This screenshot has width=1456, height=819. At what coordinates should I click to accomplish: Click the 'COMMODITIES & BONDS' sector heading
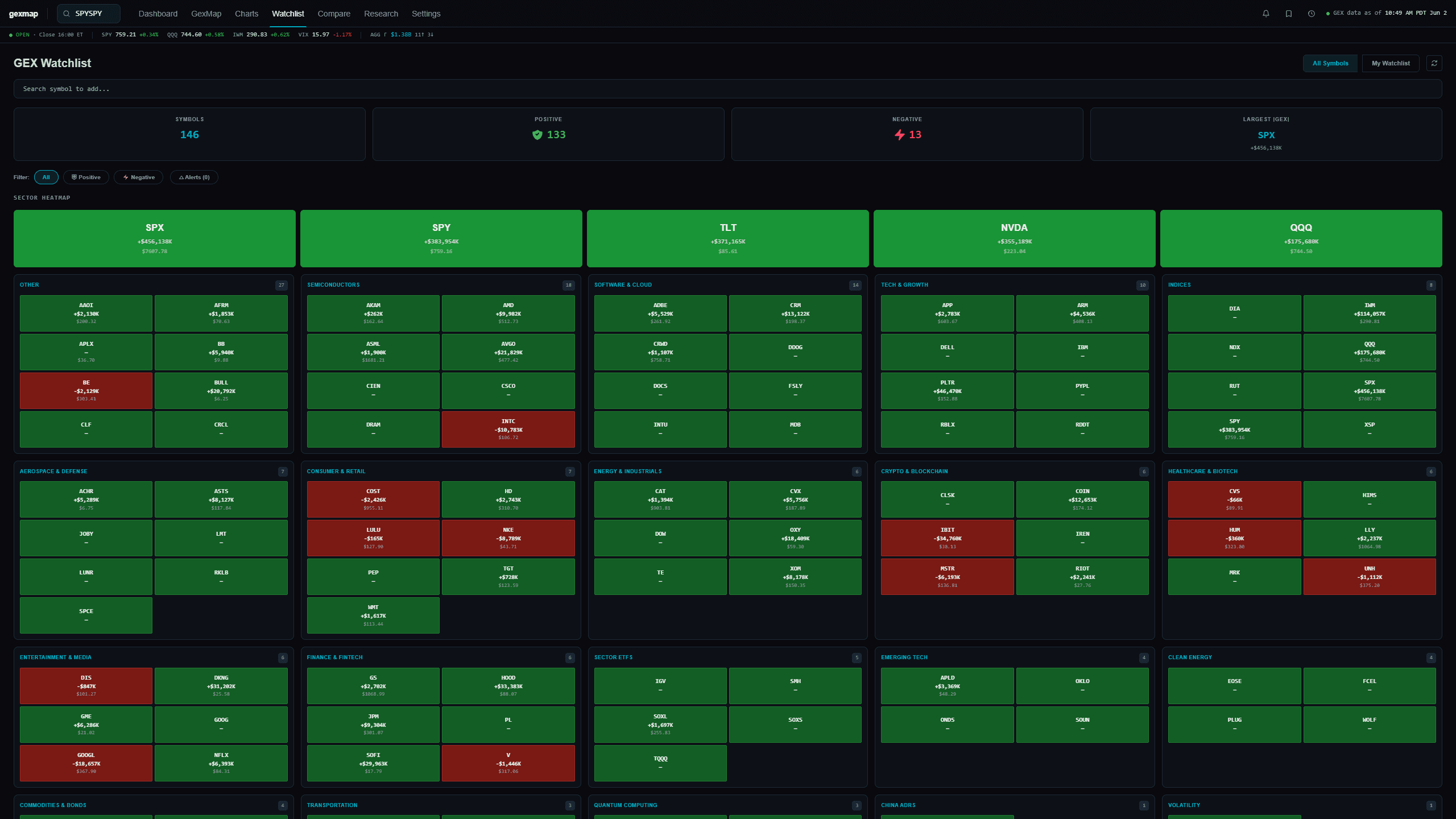pyautogui.click(x=53, y=805)
